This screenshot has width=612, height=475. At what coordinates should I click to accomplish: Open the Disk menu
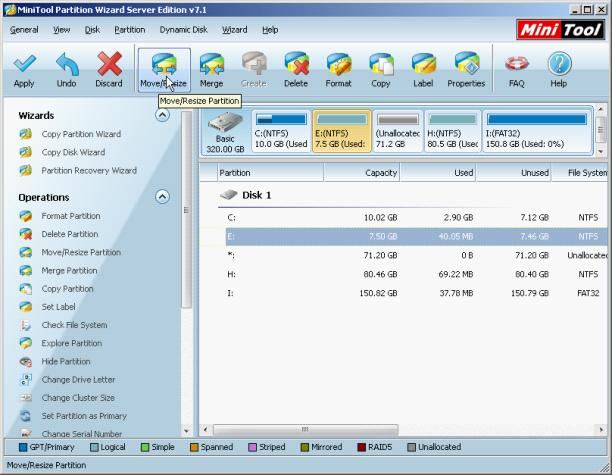click(x=92, y=30)
